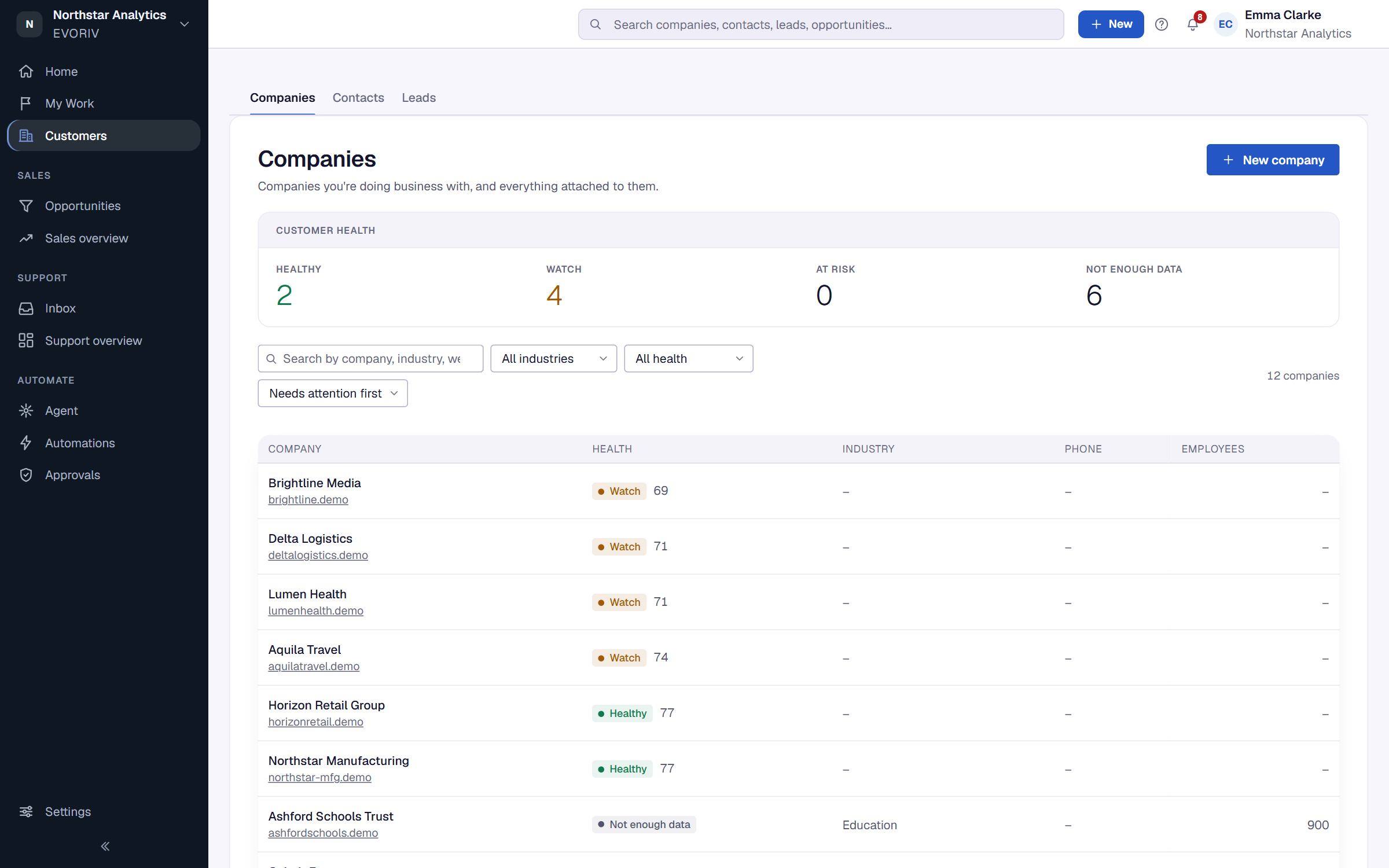The width and height of the screenshot is (1389, 868).
Task: Click the Lumen Health company name
Action: pos(307,594)
